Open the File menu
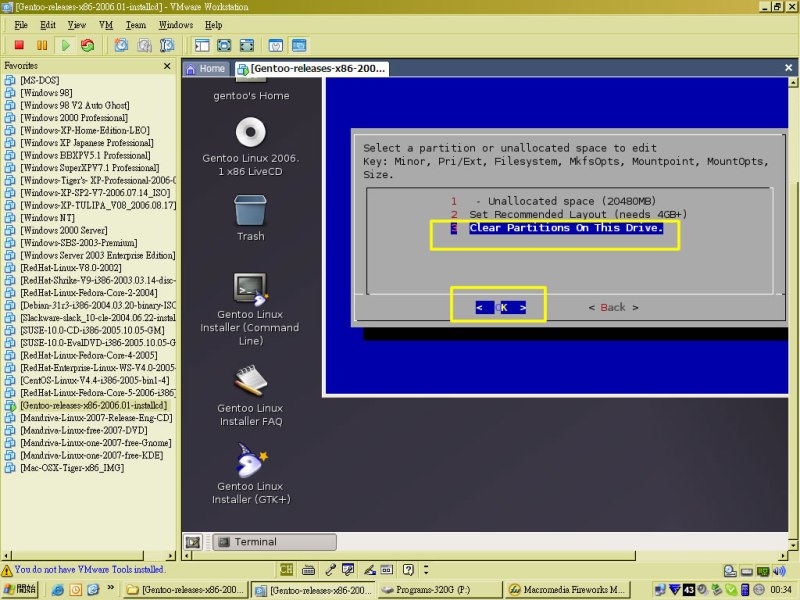 pos(21,25)
